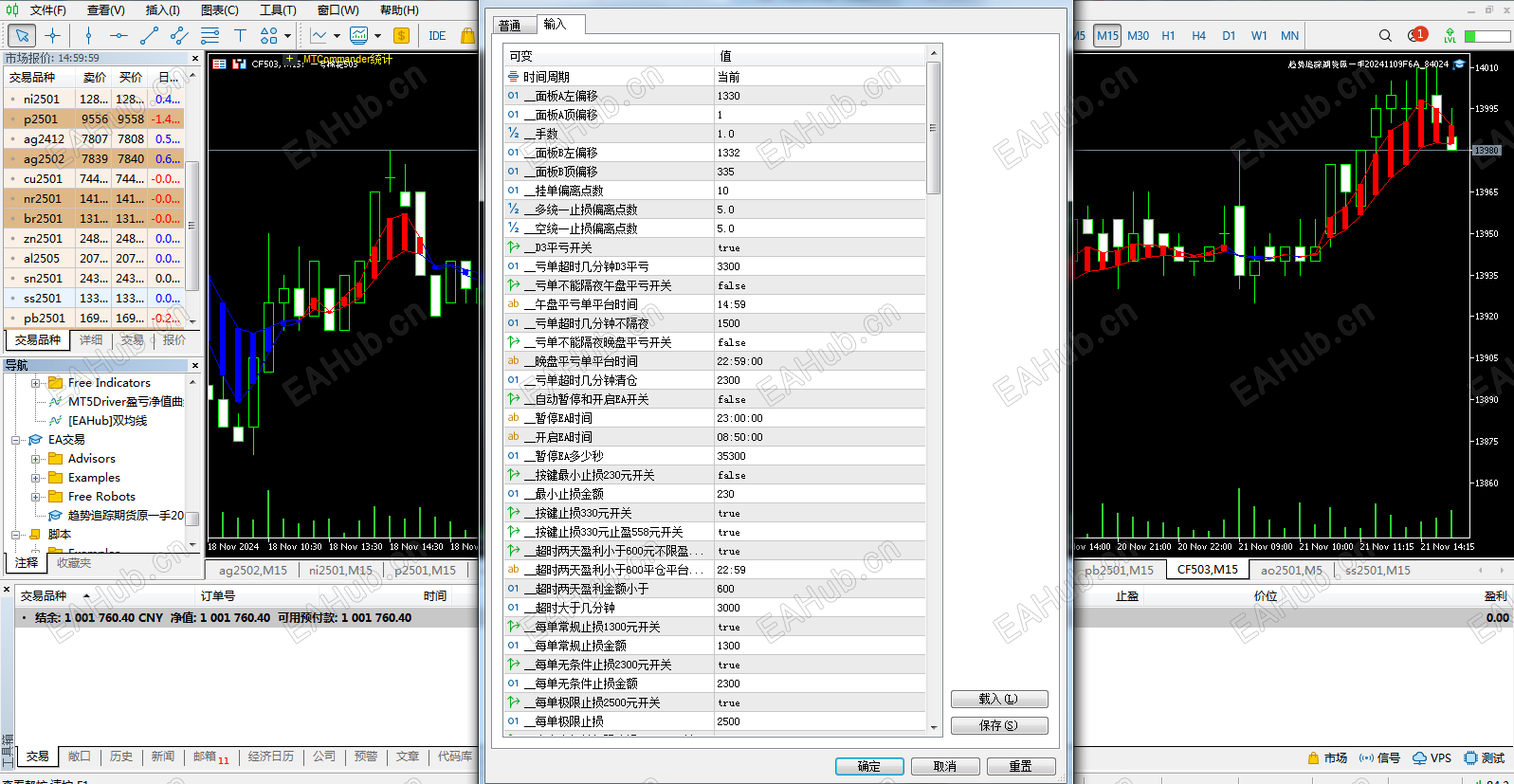Expand the indicators list dropdown arrow
Screen dimensions: 1514x784
coord(377,36)
